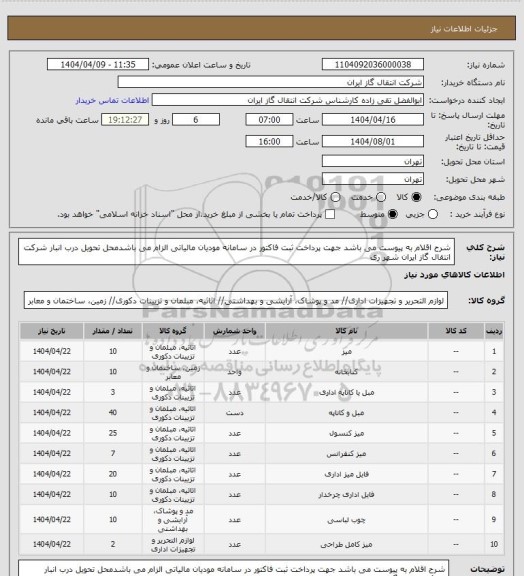Viewport: 524px width, 576px height.
Task: Click quantity 20 in فایل میز اداری row
Action: 112,474
